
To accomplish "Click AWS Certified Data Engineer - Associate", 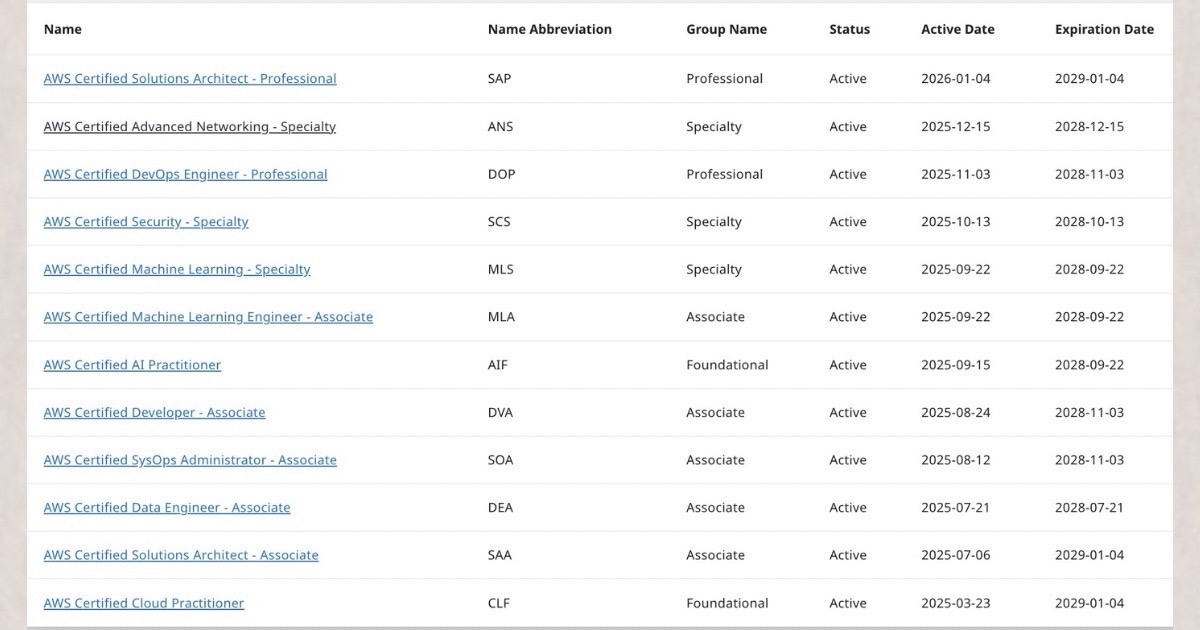I will point(167,508).
